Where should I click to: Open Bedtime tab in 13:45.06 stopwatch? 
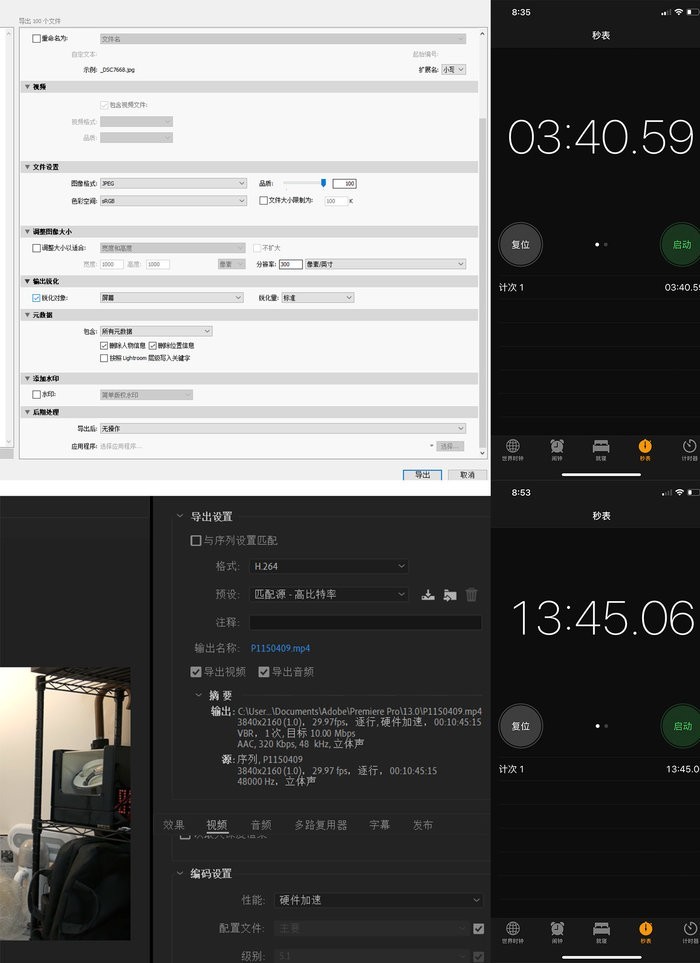(601, 931)
